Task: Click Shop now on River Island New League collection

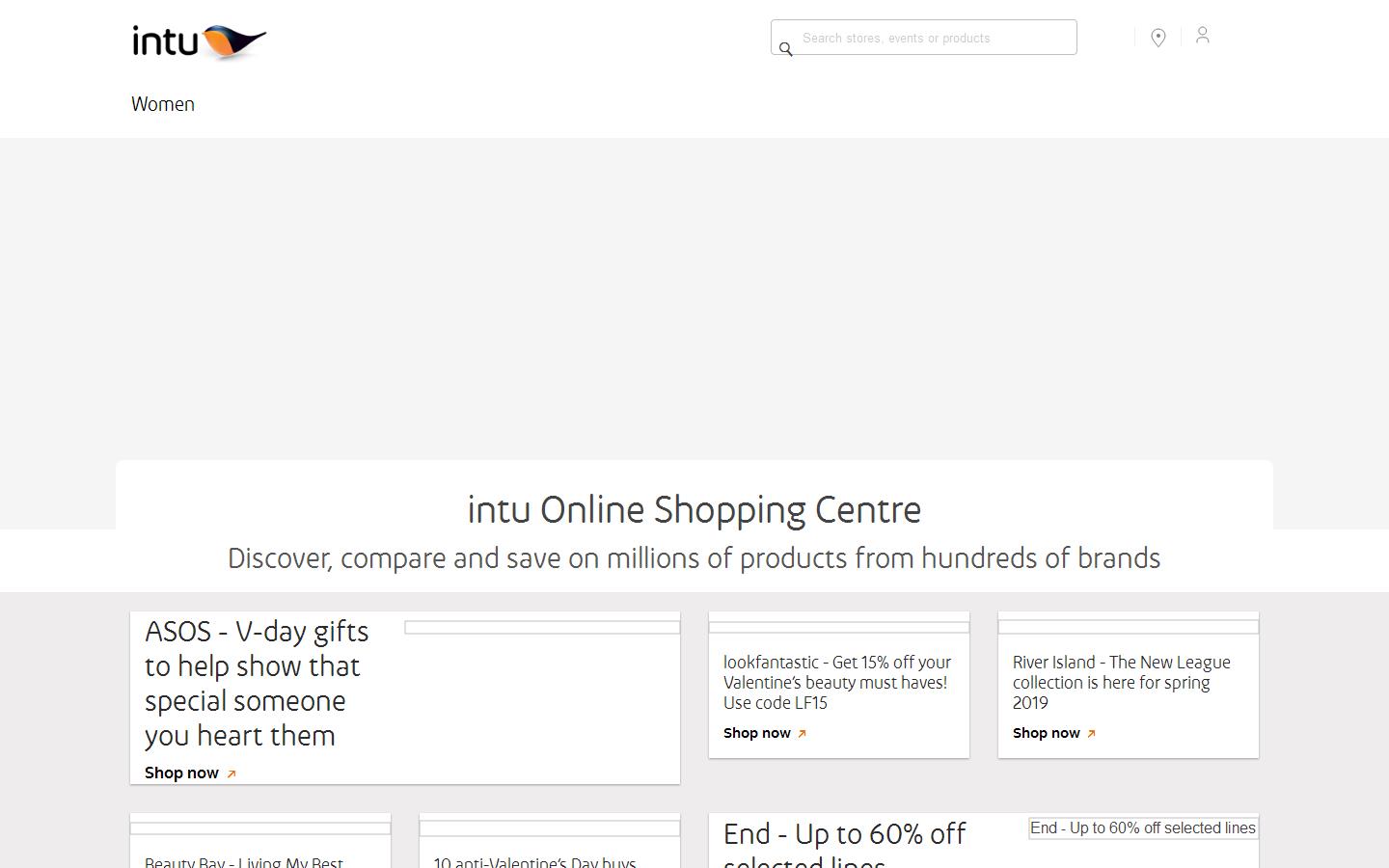Action: pyautogui.click(x=1046, y=733)
